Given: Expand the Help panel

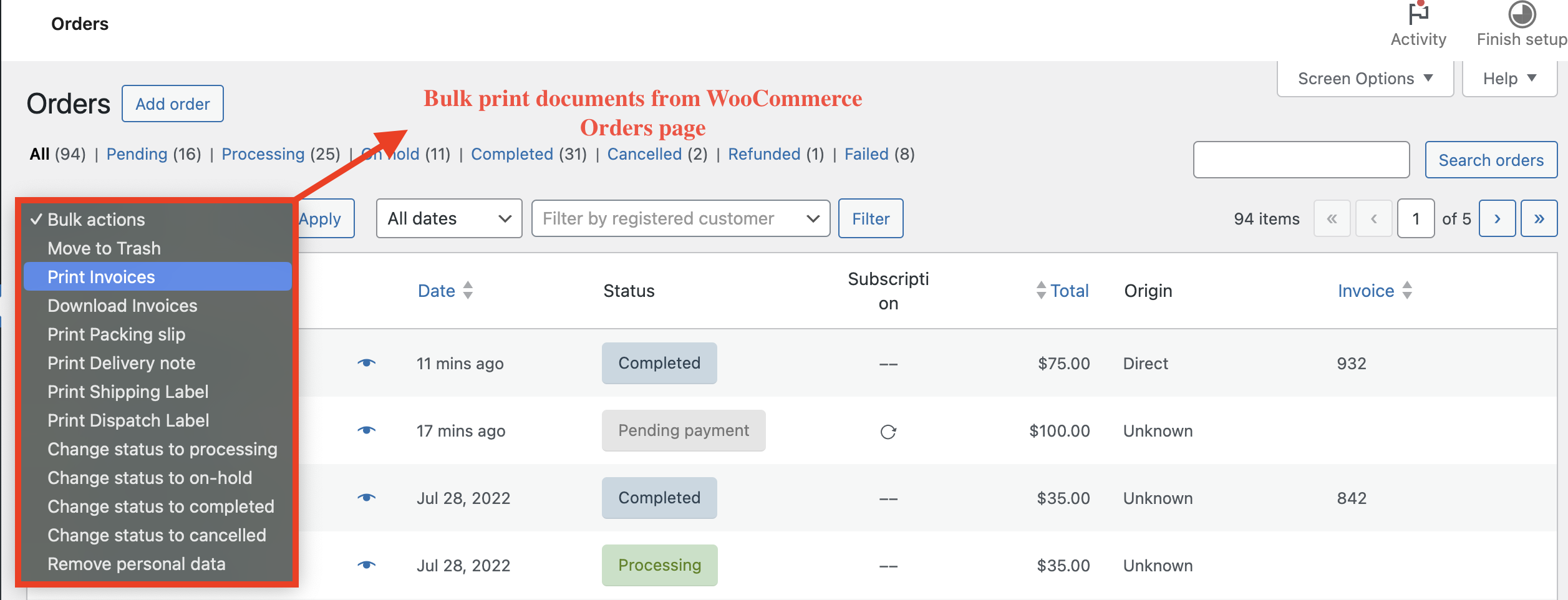Looking at the screenshot, I should click(1510, 79).
